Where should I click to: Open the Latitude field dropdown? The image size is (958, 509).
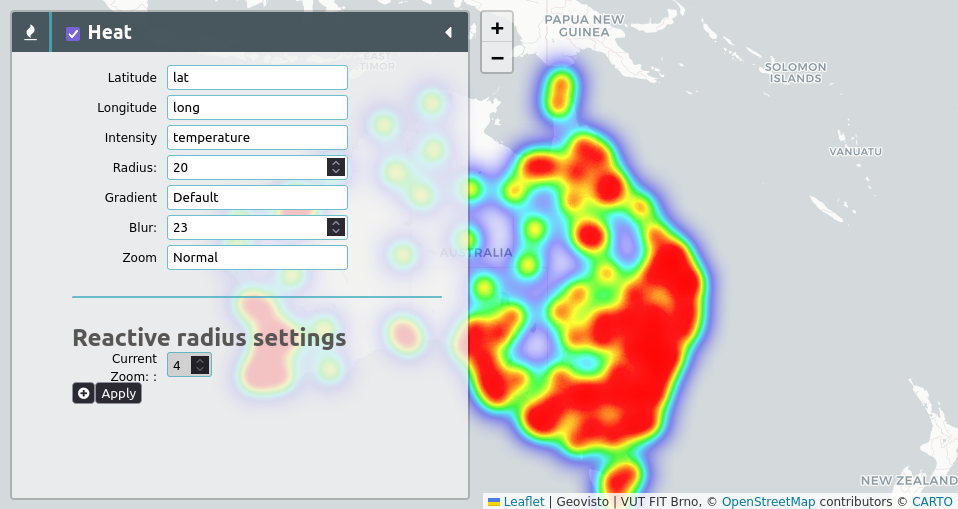coord(257,78)
